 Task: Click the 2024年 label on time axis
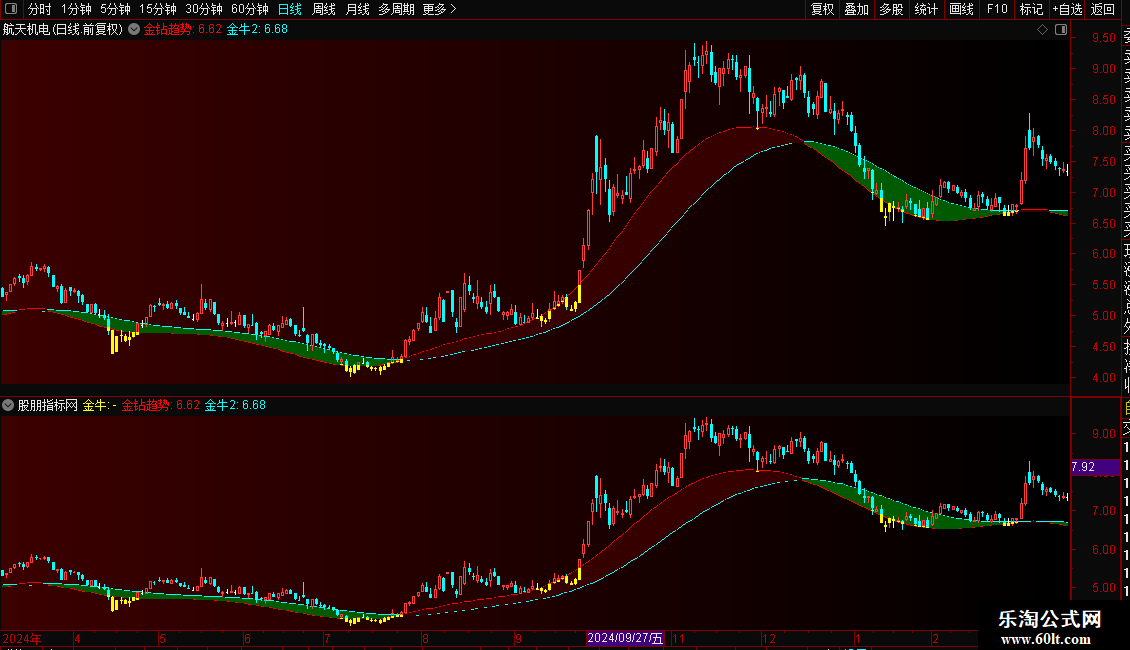(x=22, y=639)
